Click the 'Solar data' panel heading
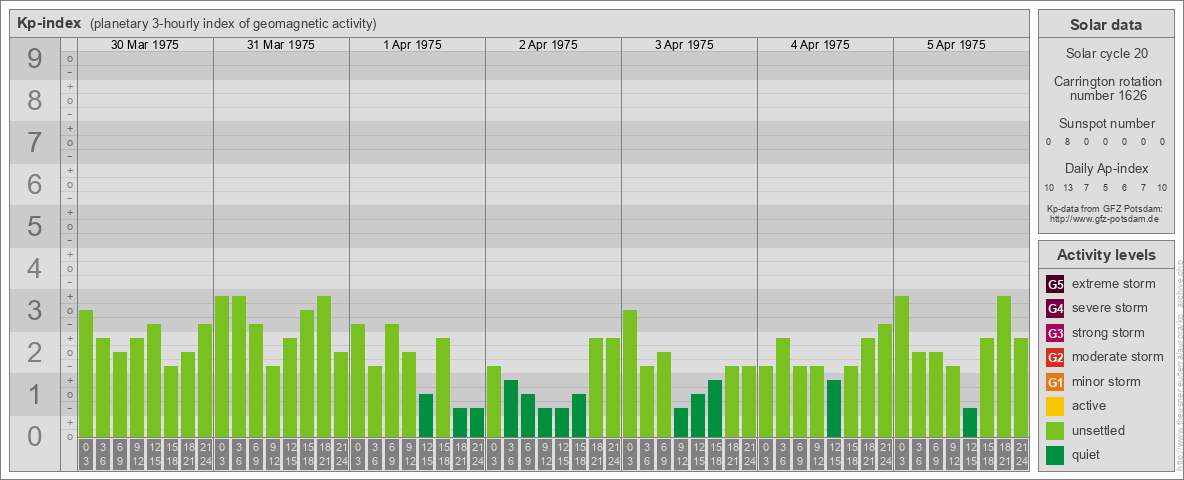This screenshot has height=480, width=1184. (1106, 25)
